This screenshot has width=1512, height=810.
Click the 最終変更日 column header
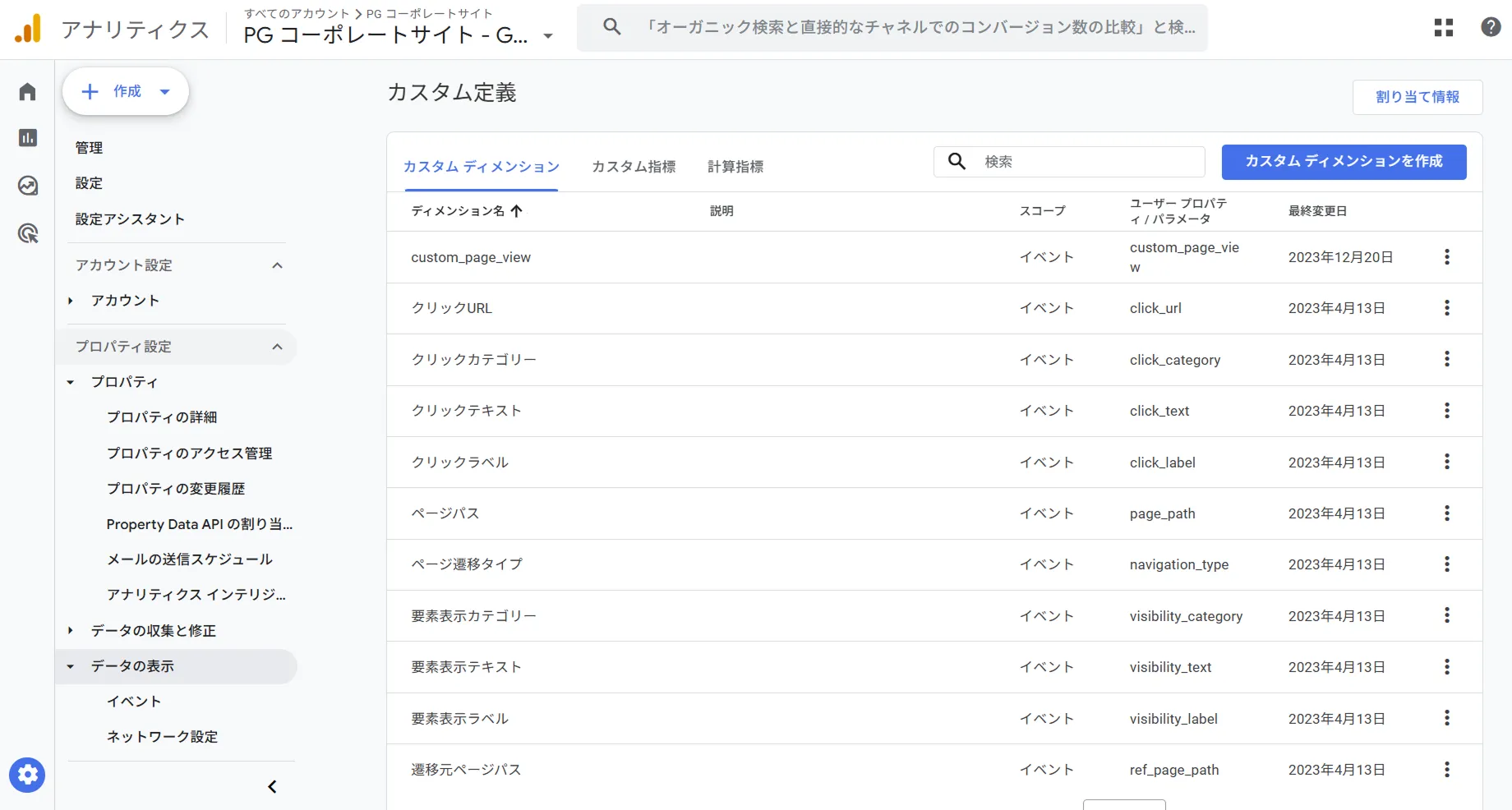click(1317, 211)
